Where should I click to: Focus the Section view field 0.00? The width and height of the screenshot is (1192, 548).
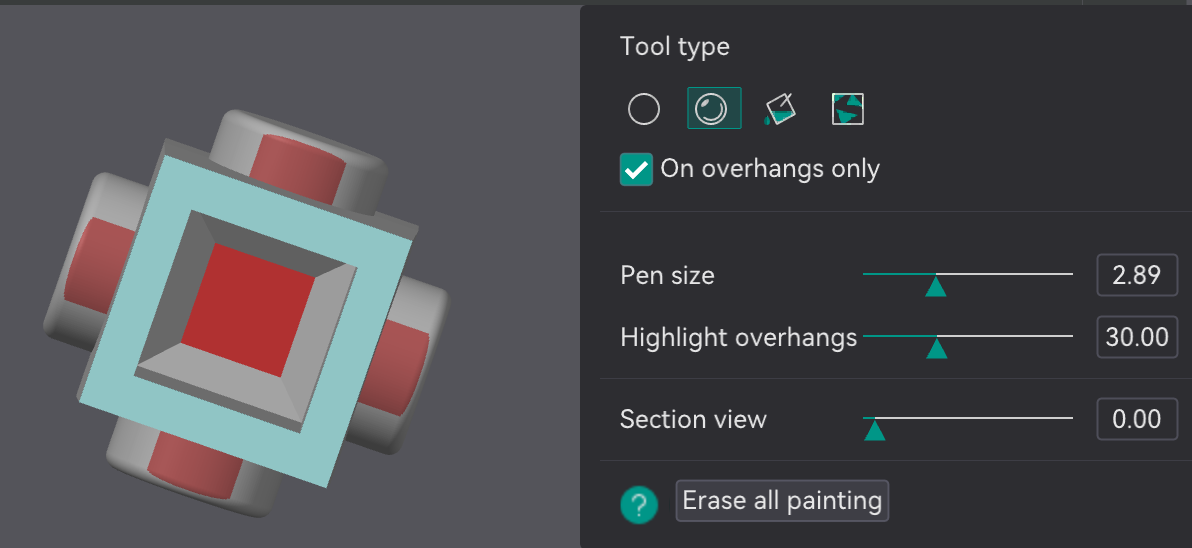1137,419
